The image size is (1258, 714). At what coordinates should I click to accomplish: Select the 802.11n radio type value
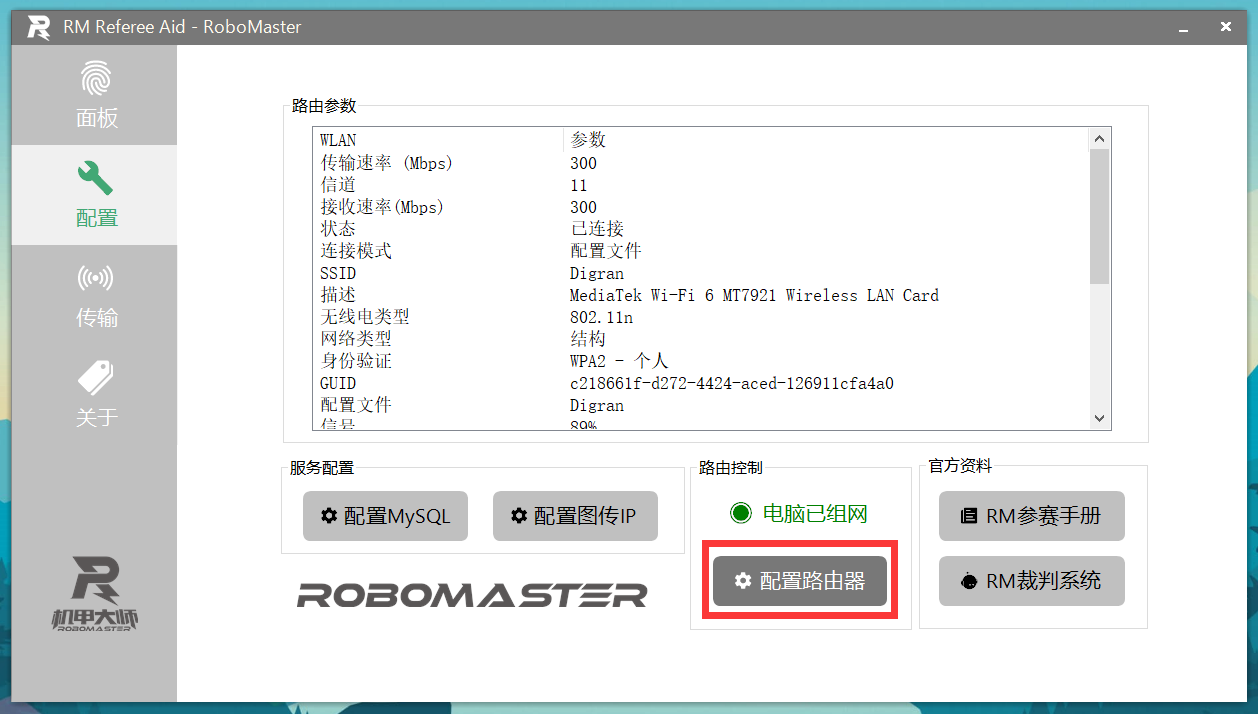pyautogui.click(x=601, y=317)
